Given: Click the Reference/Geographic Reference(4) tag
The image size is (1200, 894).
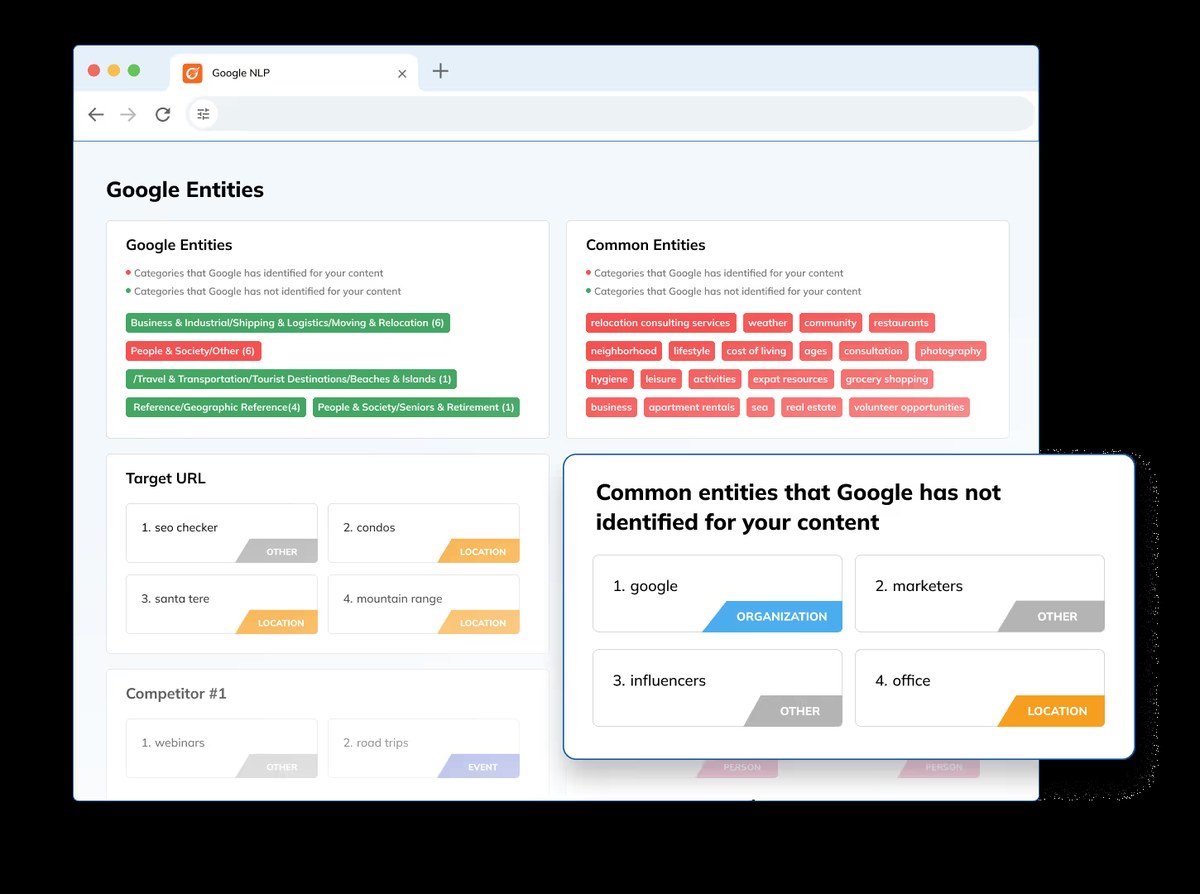Looking at the screenshot, I should (216, 407).
